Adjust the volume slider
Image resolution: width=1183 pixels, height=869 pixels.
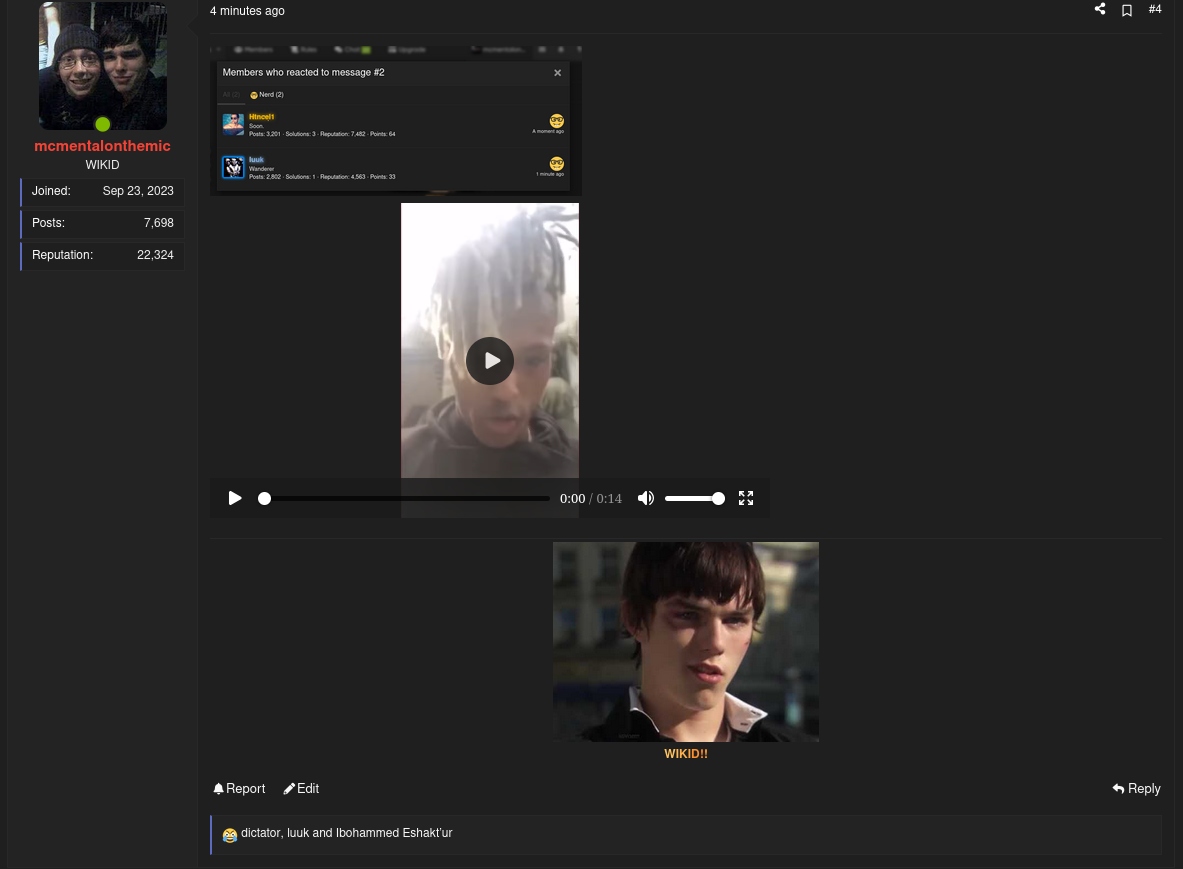(695, 498)
